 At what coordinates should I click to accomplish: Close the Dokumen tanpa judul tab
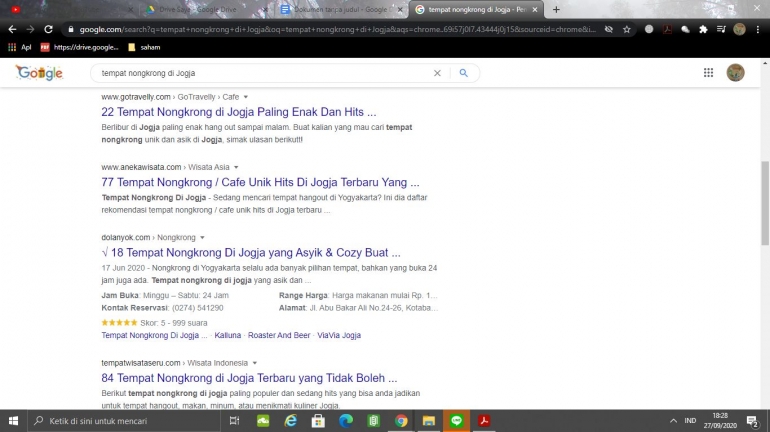click(400, 9)
